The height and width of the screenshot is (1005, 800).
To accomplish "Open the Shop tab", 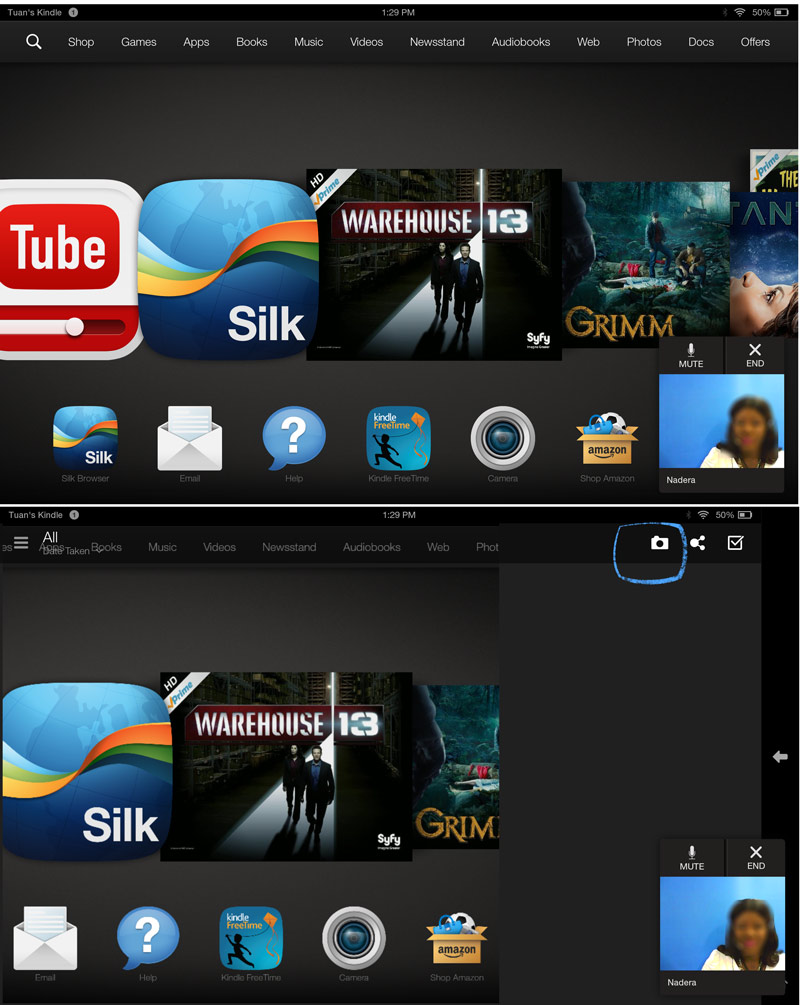I will click(x=81, y=42).
